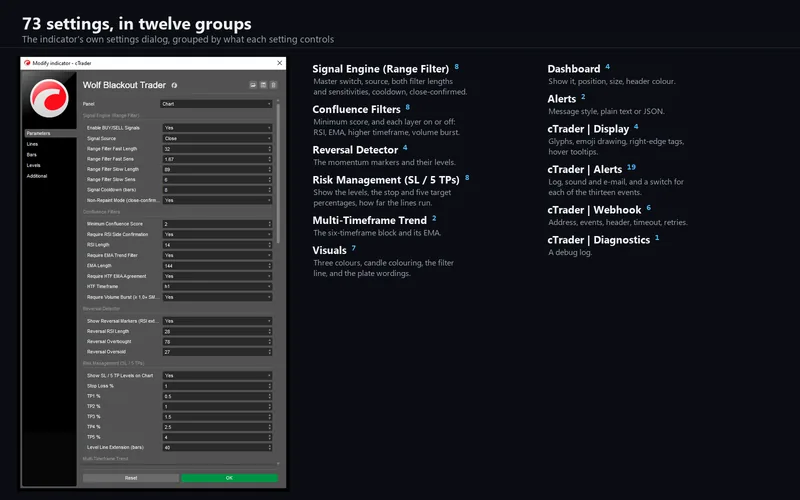Image resolution: width=800 pixels, height=500 pixels.
Task: Switch to the Bars tab
Action: coord(32,155)
